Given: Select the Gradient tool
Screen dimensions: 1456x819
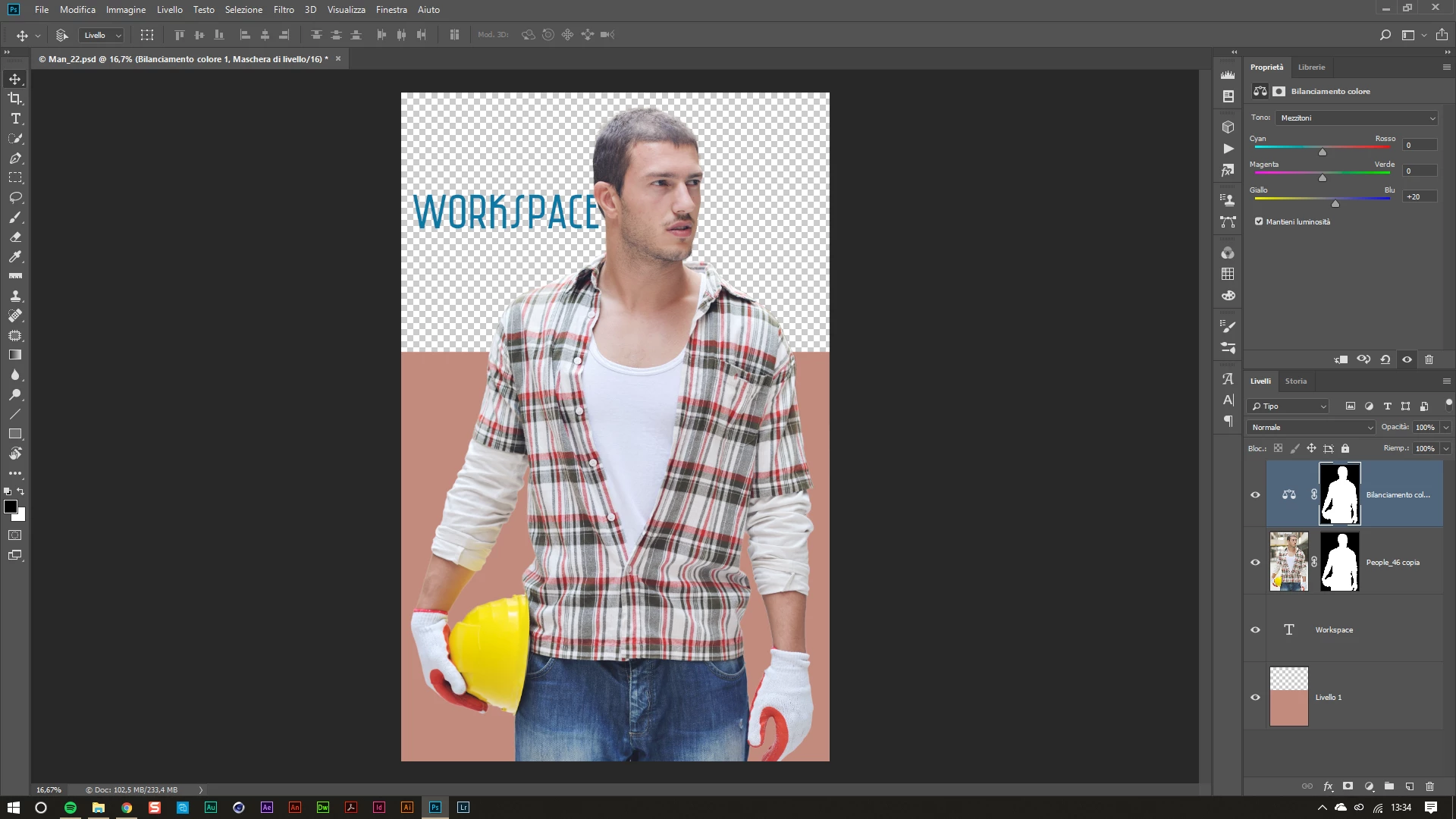Looking at the screenshot, I should 15,355.
